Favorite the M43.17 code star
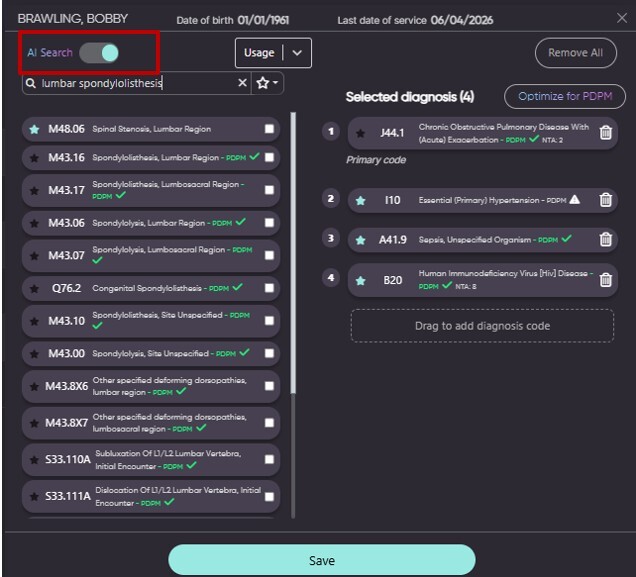Screen dimensions: 636x577 [x=34, y=190]
